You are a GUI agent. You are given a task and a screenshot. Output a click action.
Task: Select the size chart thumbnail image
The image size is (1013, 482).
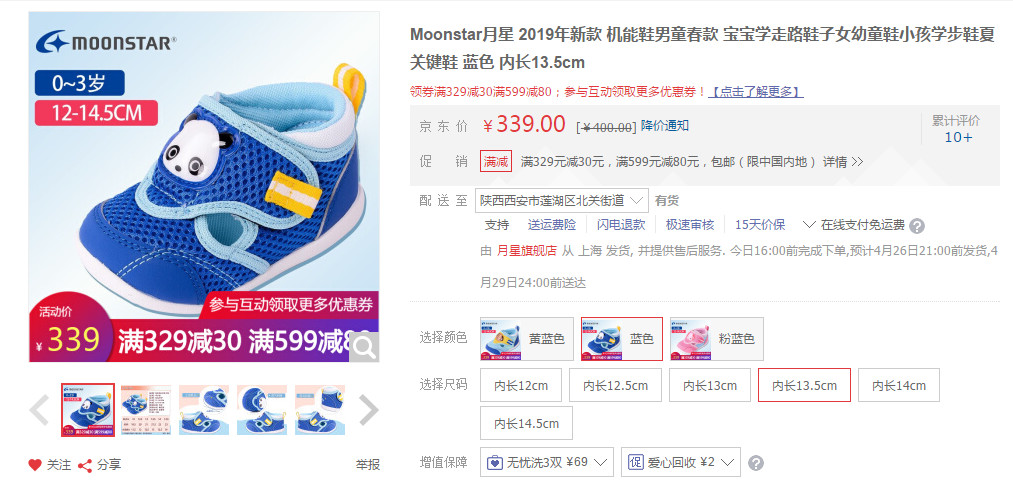146,410
